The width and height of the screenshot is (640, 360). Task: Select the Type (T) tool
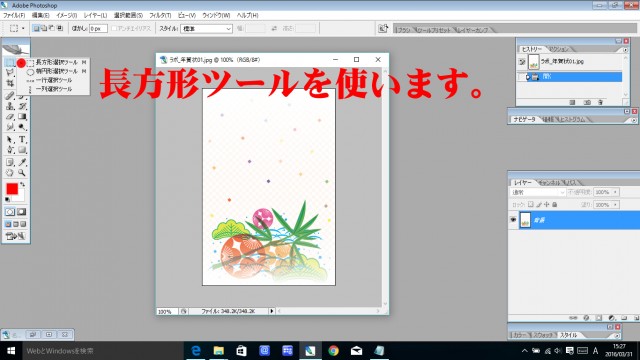[22, 140]
